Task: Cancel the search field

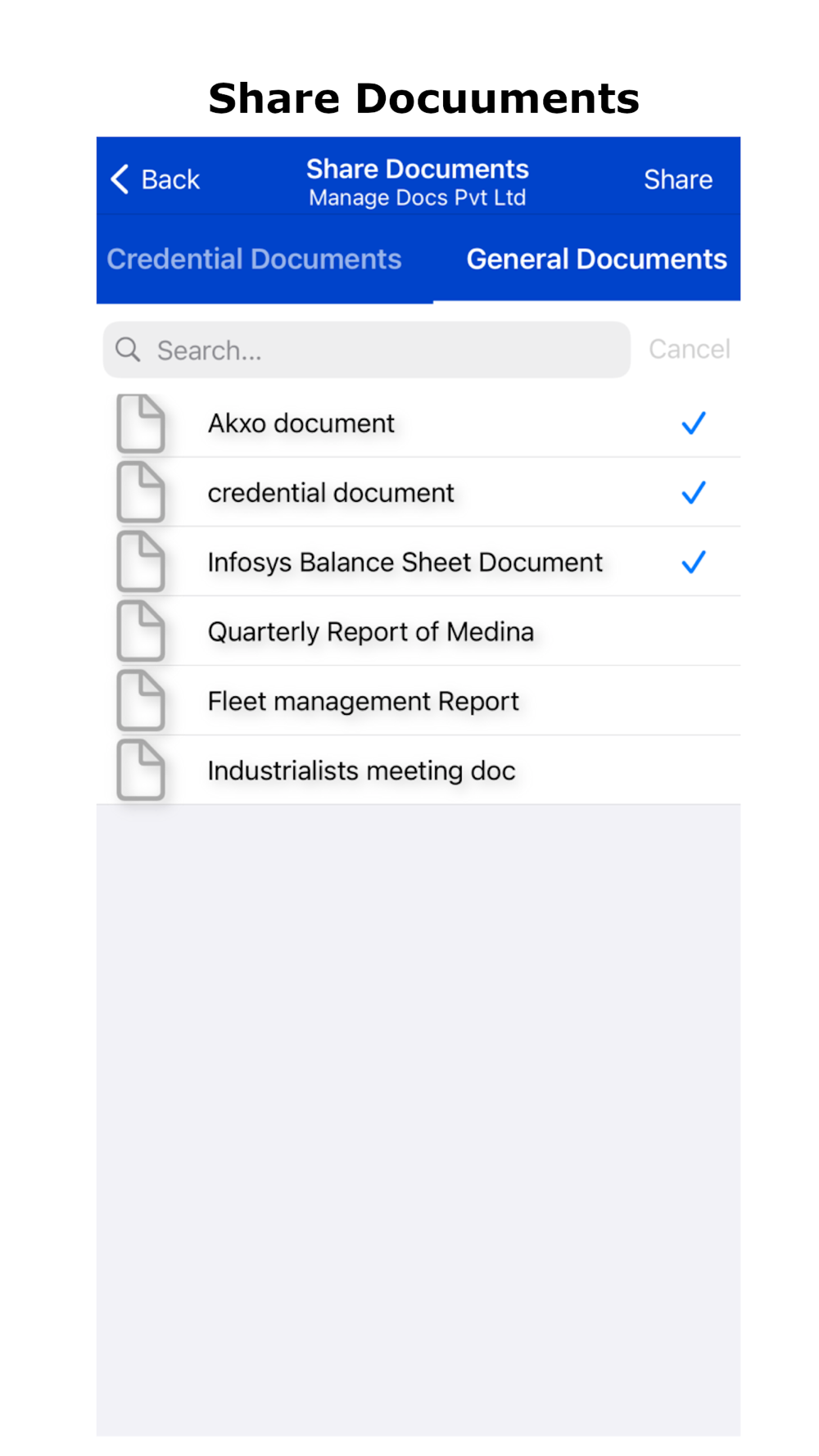Action: [690, 349]
